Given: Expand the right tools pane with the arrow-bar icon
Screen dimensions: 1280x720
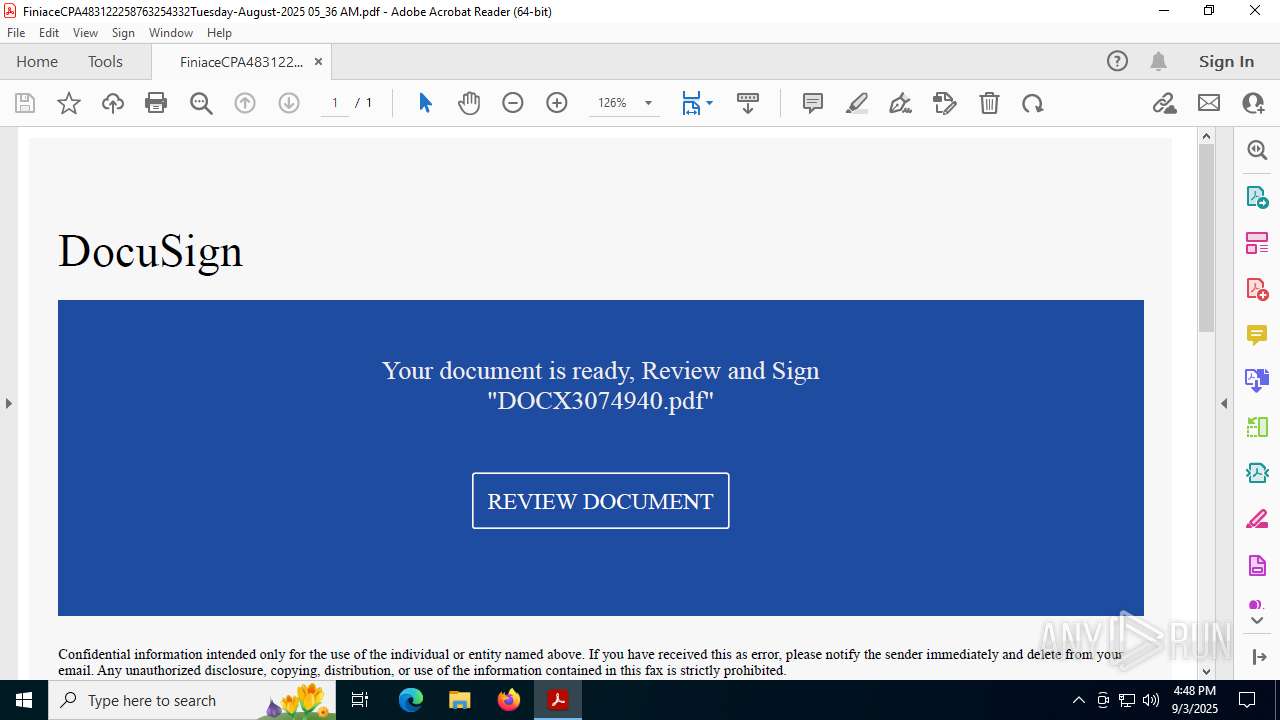Looking at the screenshot, I should [1259, 657].
